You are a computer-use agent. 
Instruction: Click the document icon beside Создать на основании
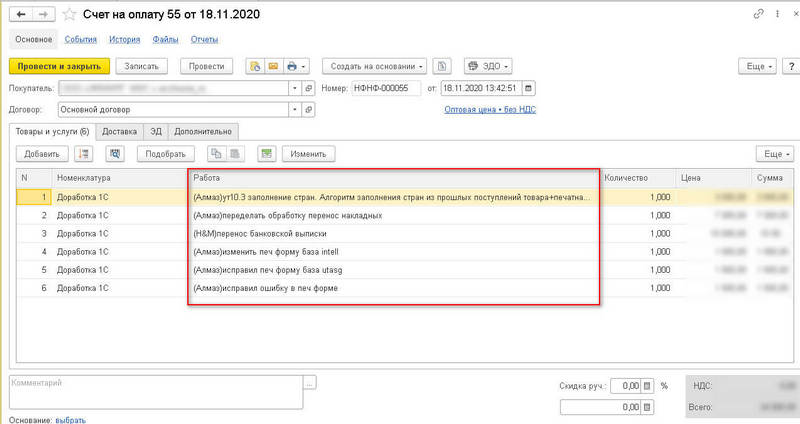coord(444,66)
